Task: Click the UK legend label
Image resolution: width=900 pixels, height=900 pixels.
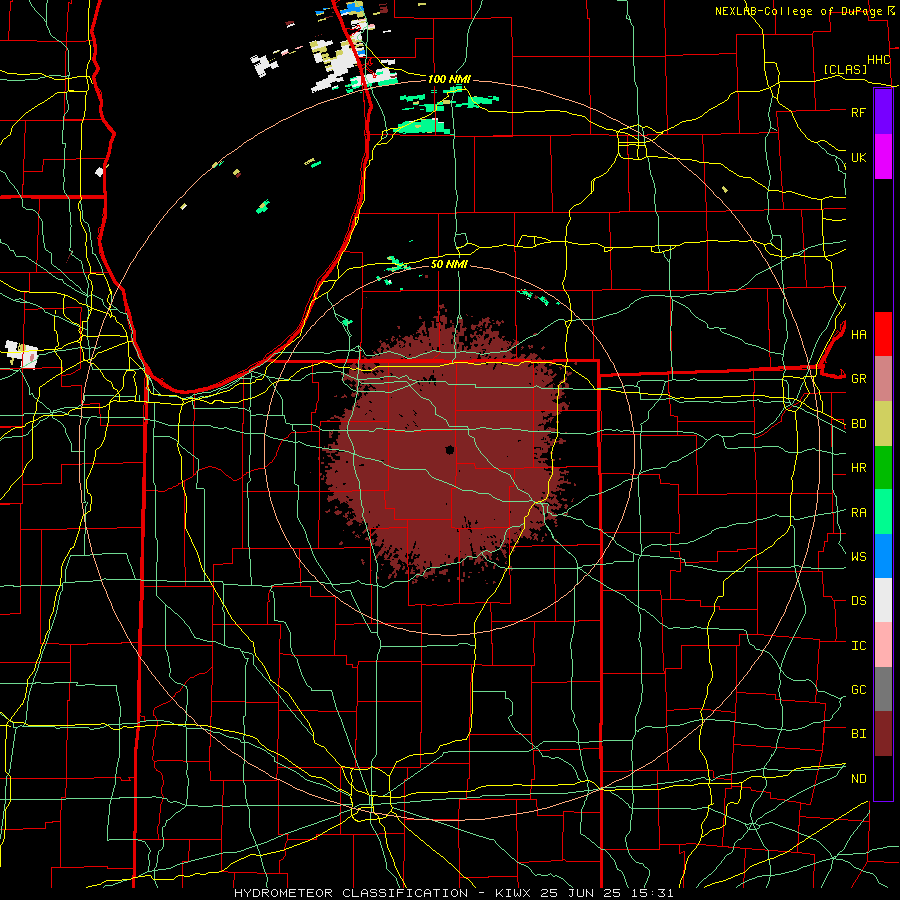Action: [858, 157]
